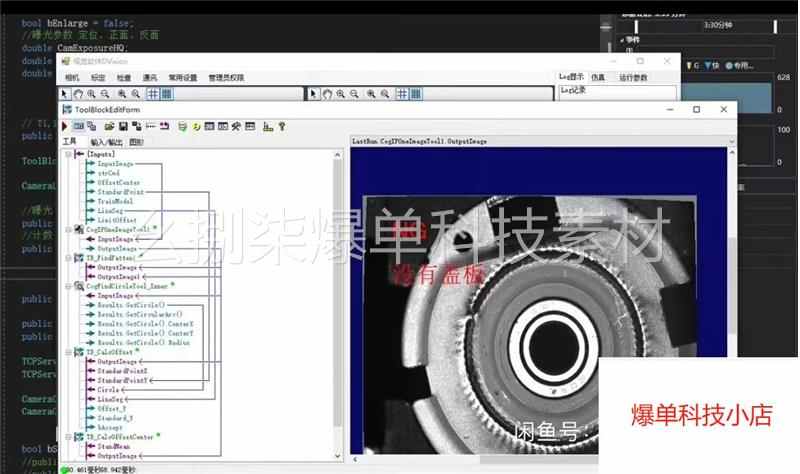The height and width of the screenshot is (474, 800).
Task: Click the green printer-like icon in ToolBlock toolbar
Action: [182, 126]
